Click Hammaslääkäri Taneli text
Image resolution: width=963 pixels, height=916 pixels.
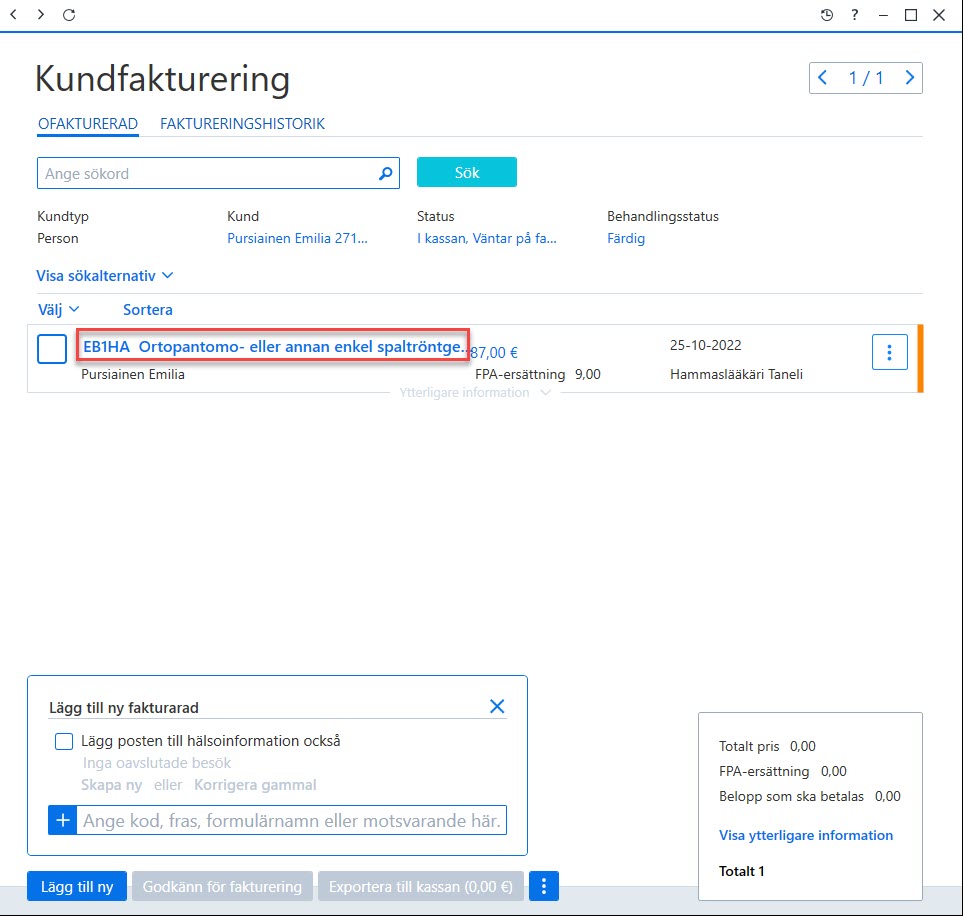pos(736,374)
